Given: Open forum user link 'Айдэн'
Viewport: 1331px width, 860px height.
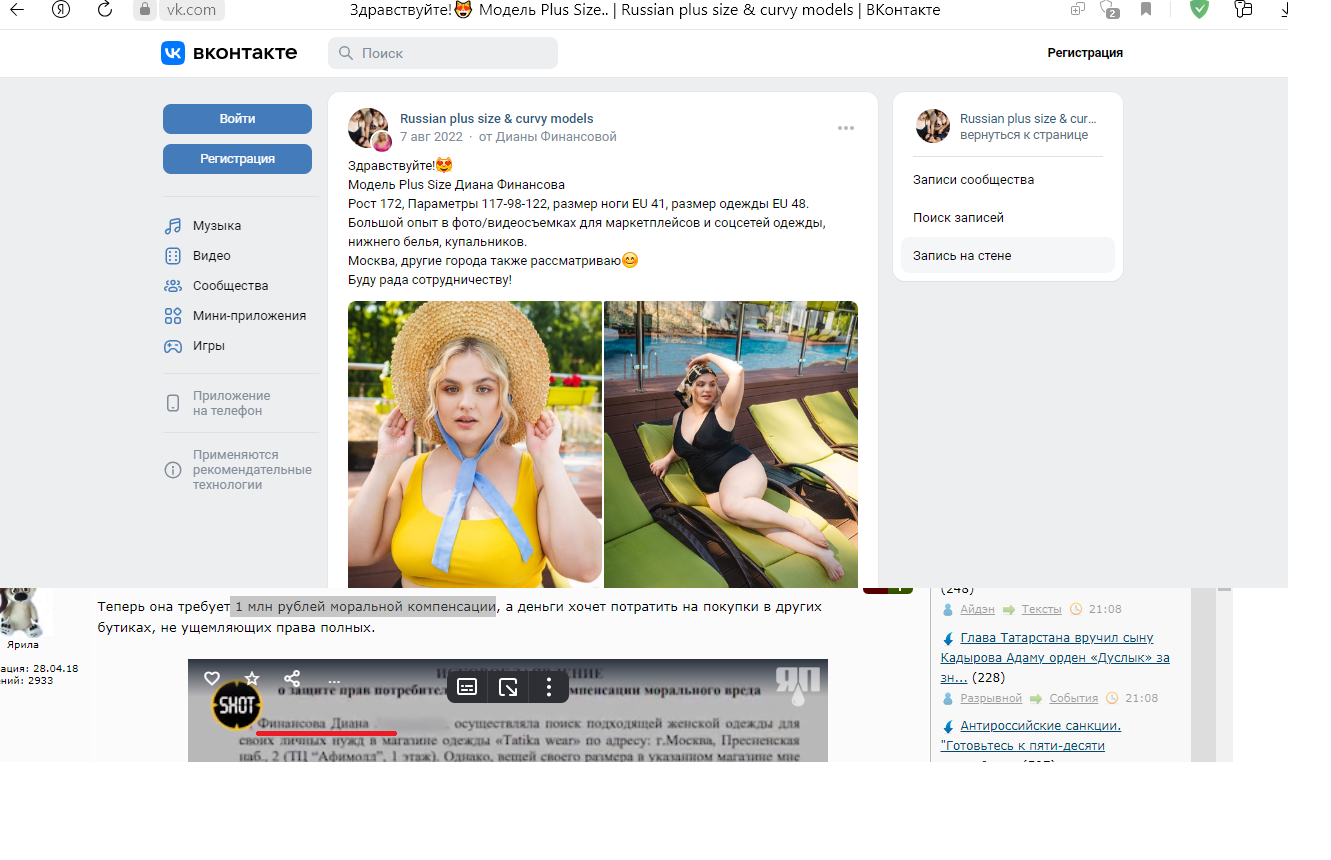Looking at the screenshot, I should (x=978, y=609).
